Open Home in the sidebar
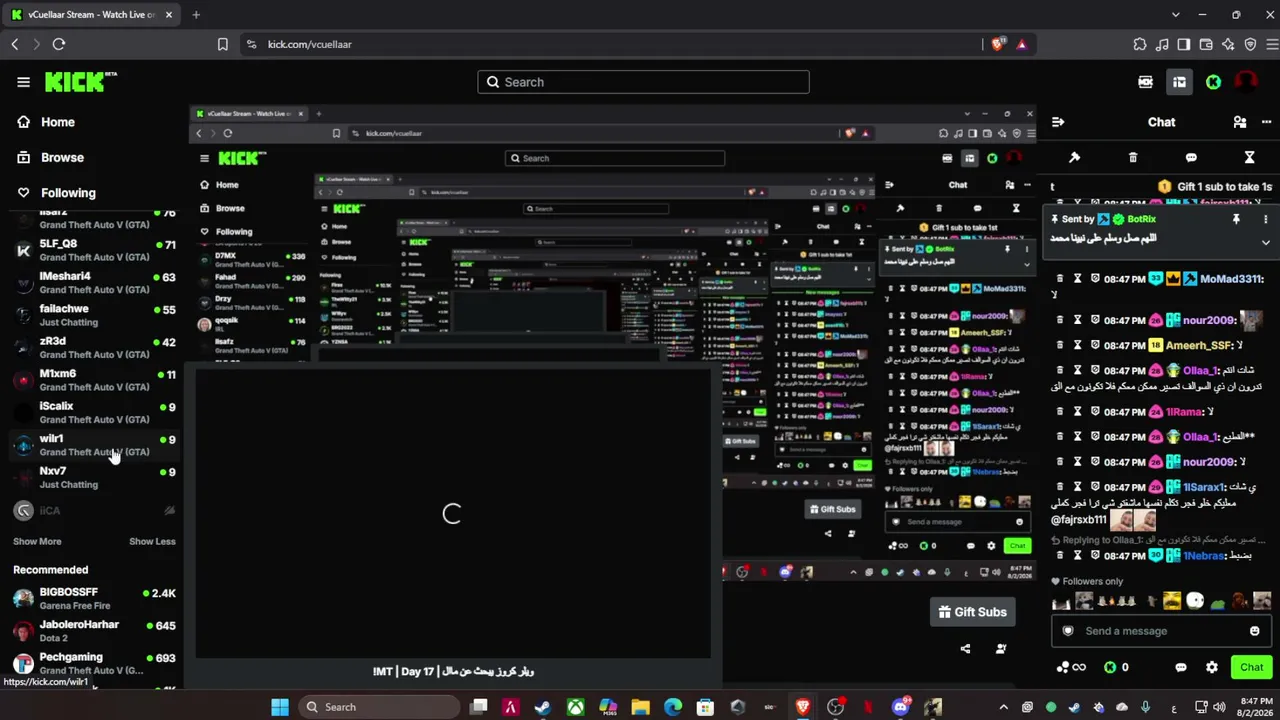The height and width of the screenshot is (720, 1280). 58,122
